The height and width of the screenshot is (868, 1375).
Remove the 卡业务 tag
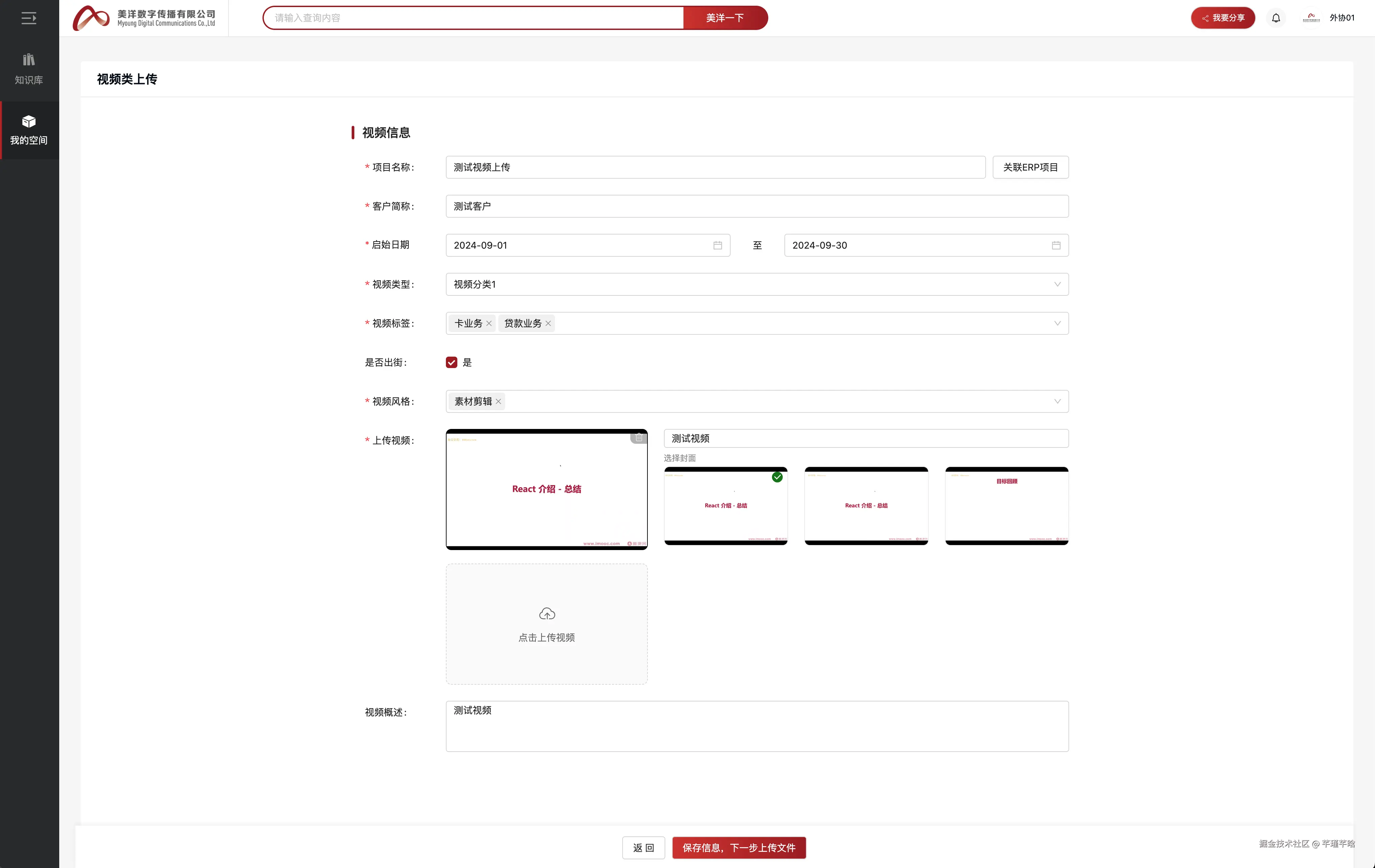[489, 323]
